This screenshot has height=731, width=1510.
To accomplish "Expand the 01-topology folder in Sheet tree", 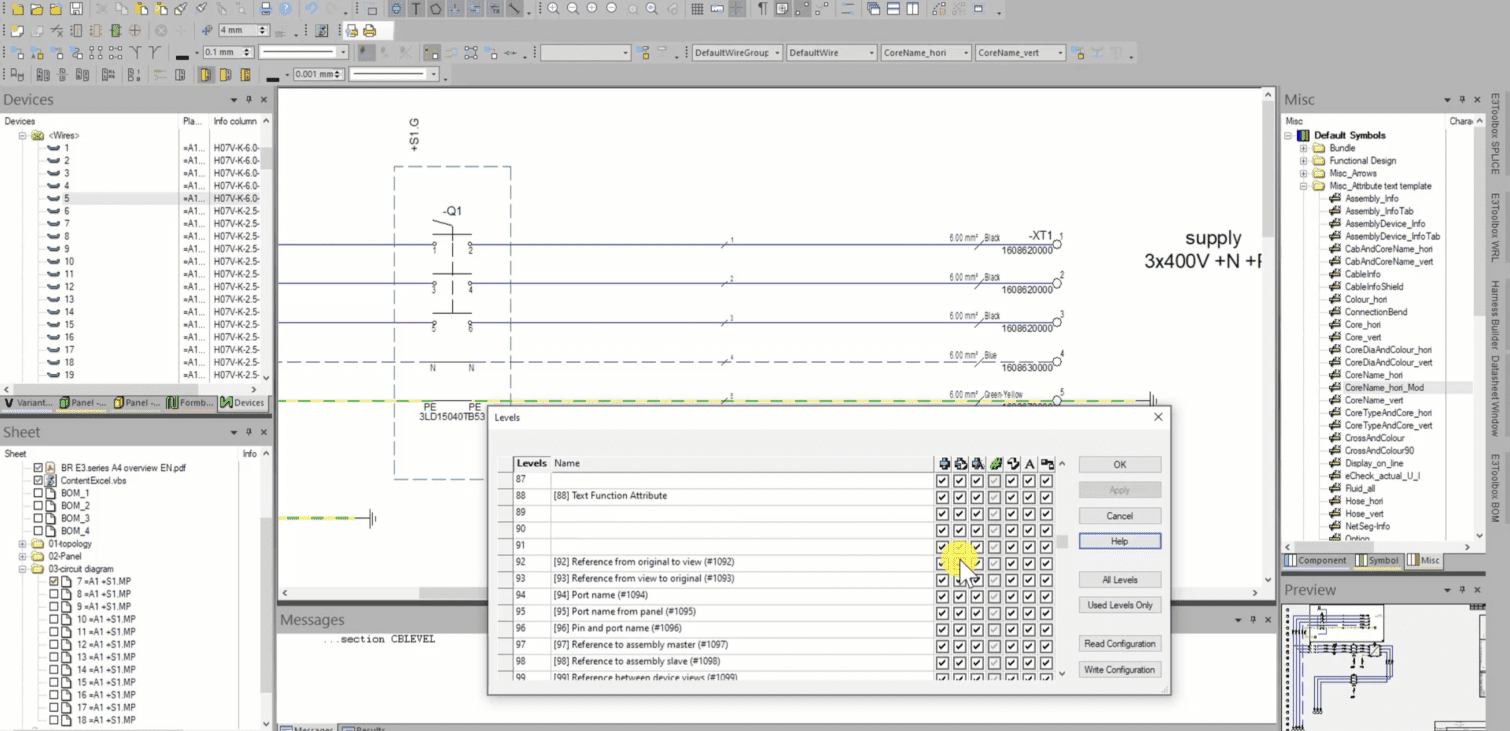I will (x=22, y=544).
